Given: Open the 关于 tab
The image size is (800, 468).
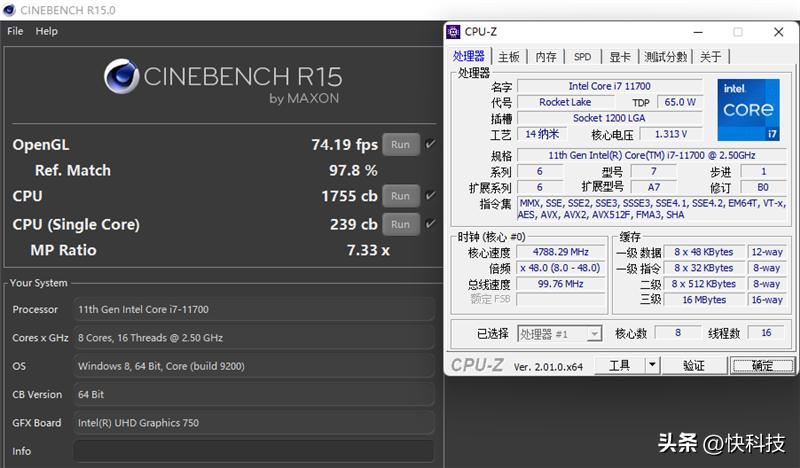Looking at the screenshot, I should pos(711,57).
